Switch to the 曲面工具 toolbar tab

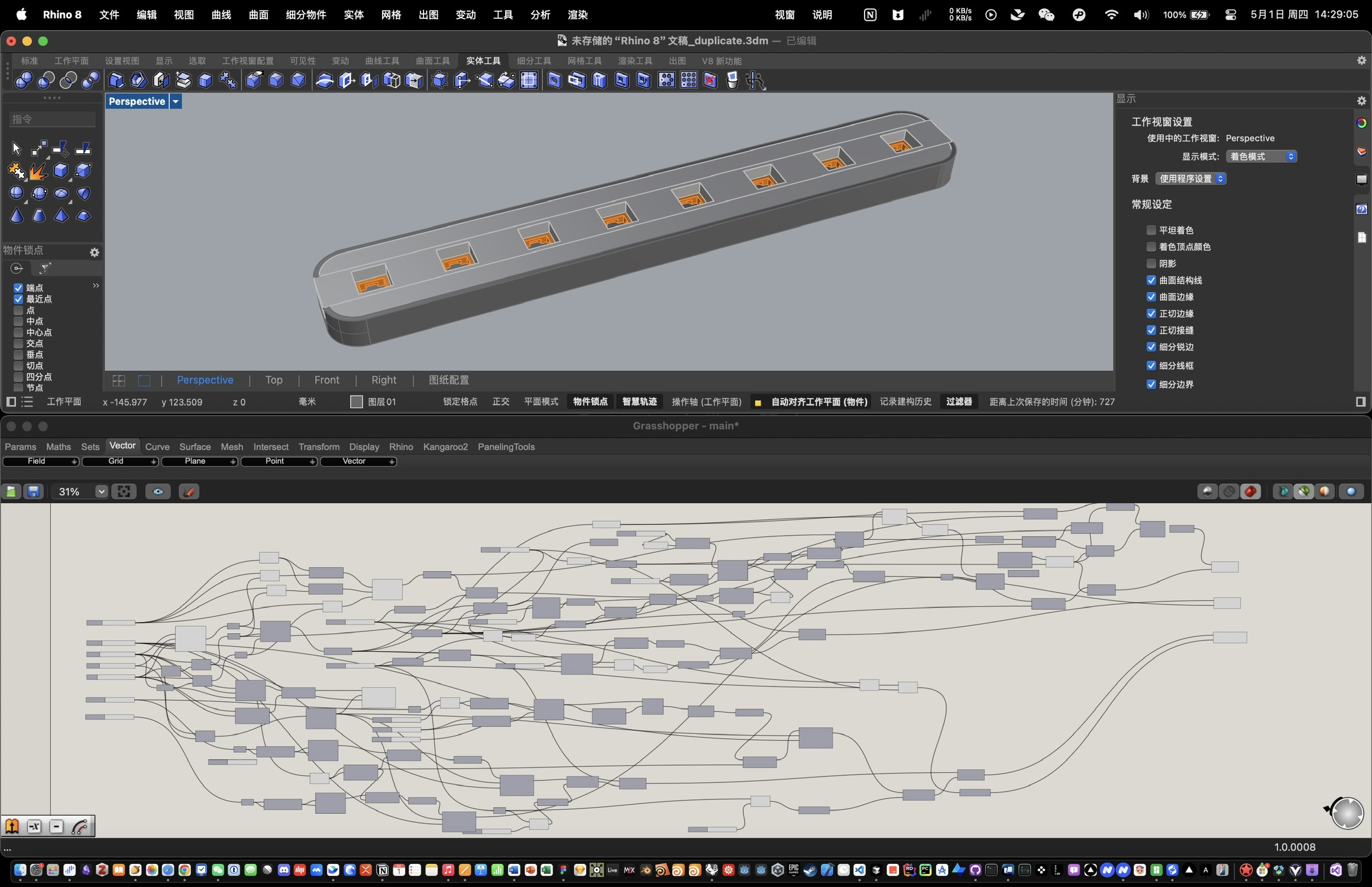tap(432, 61)
